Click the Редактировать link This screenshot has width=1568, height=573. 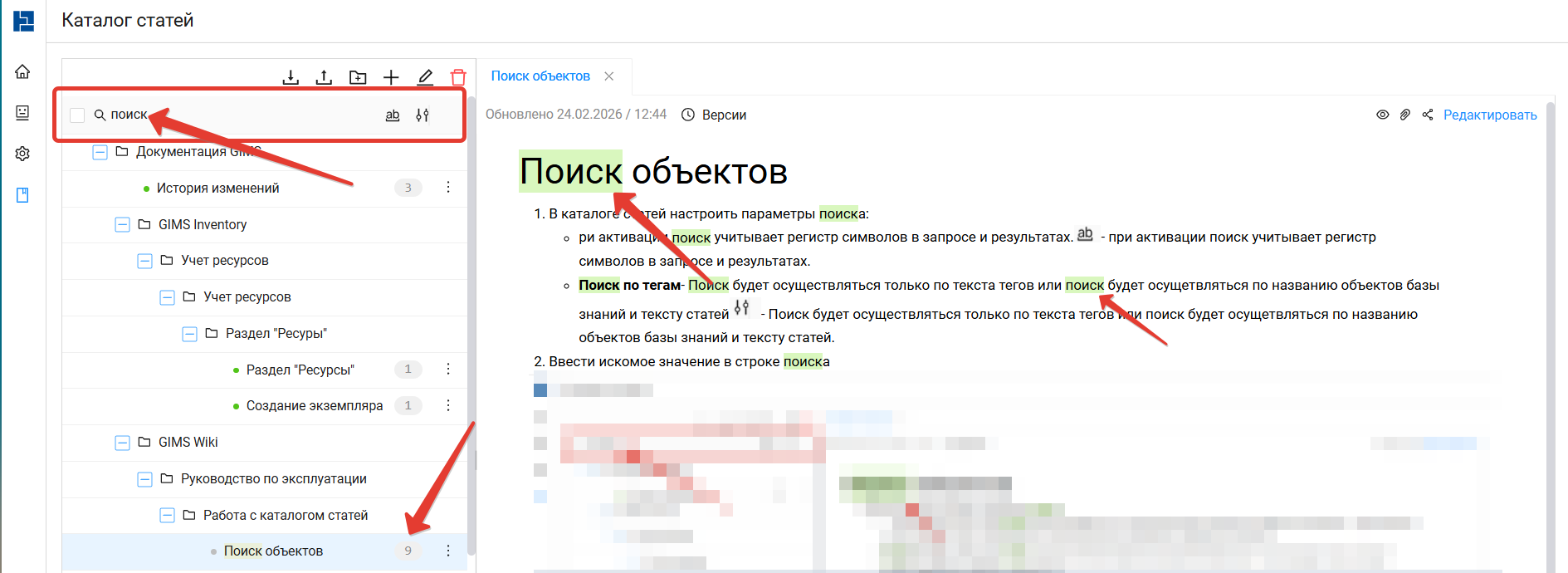point(1490,115)
